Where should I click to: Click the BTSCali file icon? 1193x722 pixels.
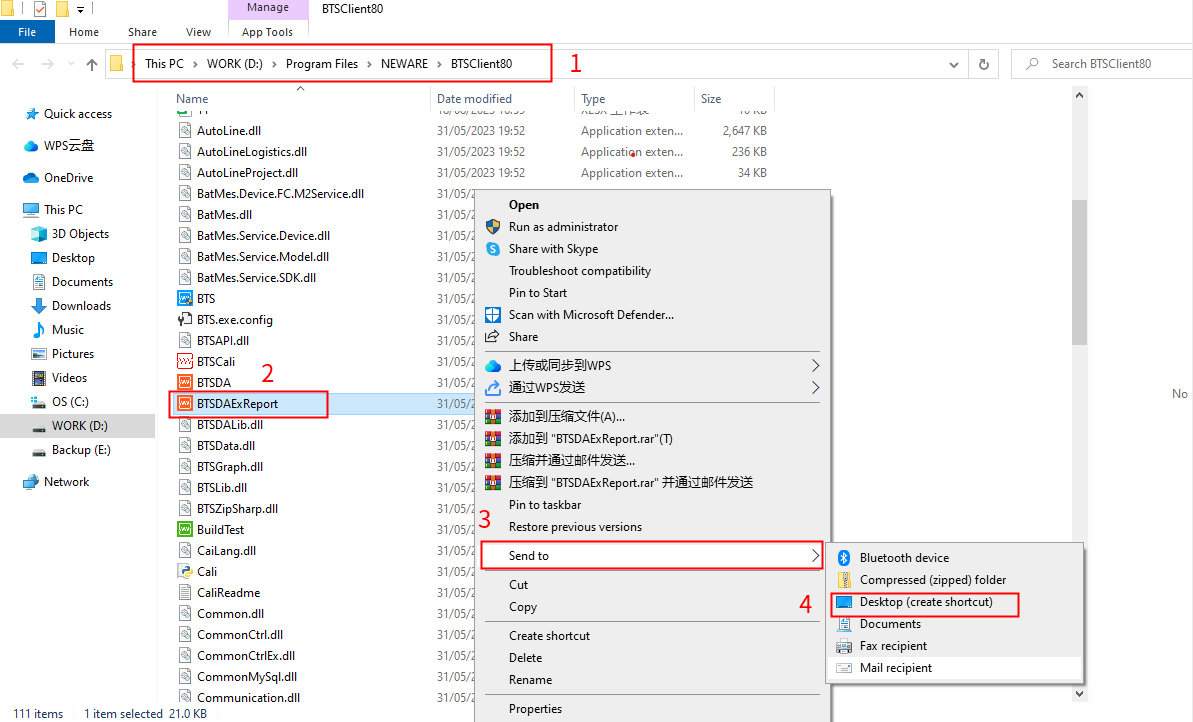184,361
